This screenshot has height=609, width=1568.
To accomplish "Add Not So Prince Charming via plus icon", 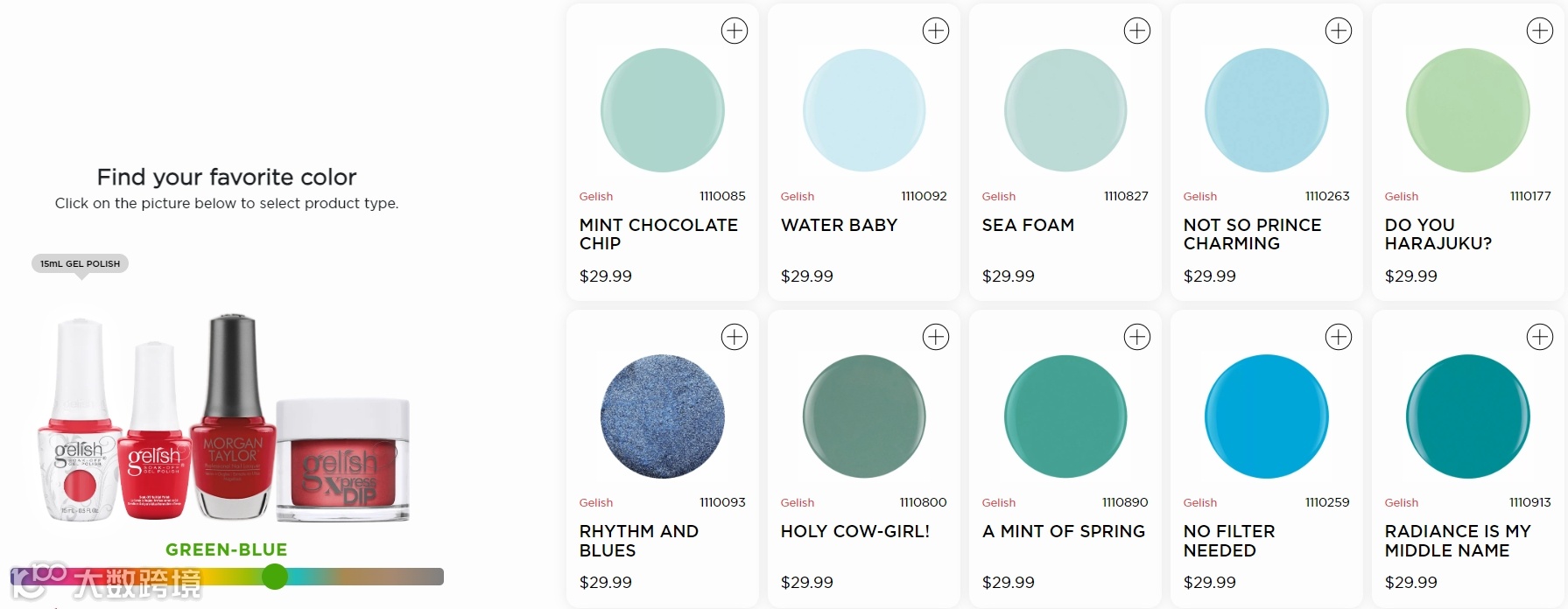I will click(1338, 31).
